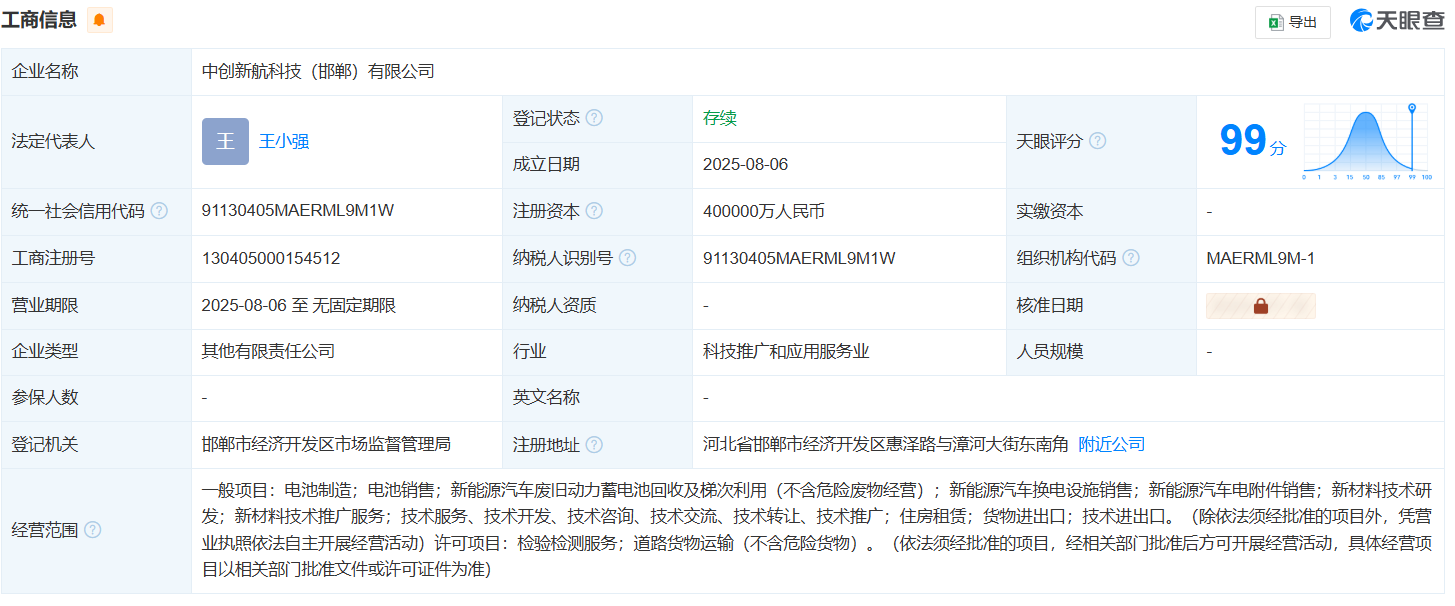1455x606 pixels.
Task: Click help icon next to 统一社会信用代码
Action: (159, 211)
